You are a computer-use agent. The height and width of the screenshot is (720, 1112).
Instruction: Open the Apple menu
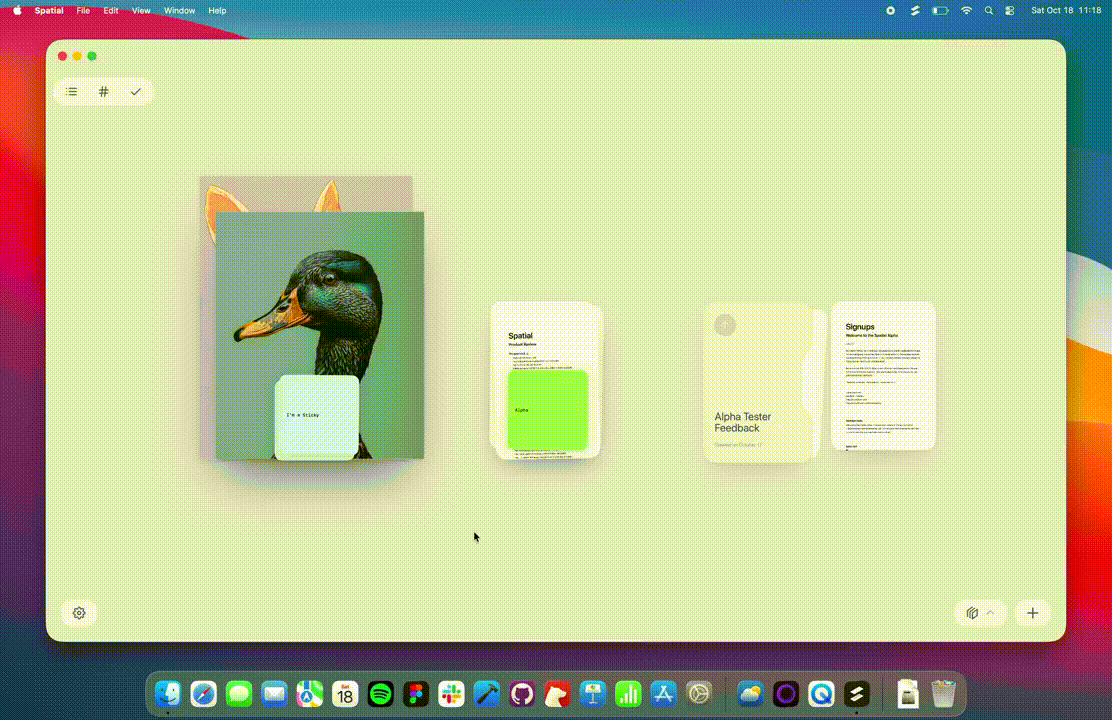17,11
